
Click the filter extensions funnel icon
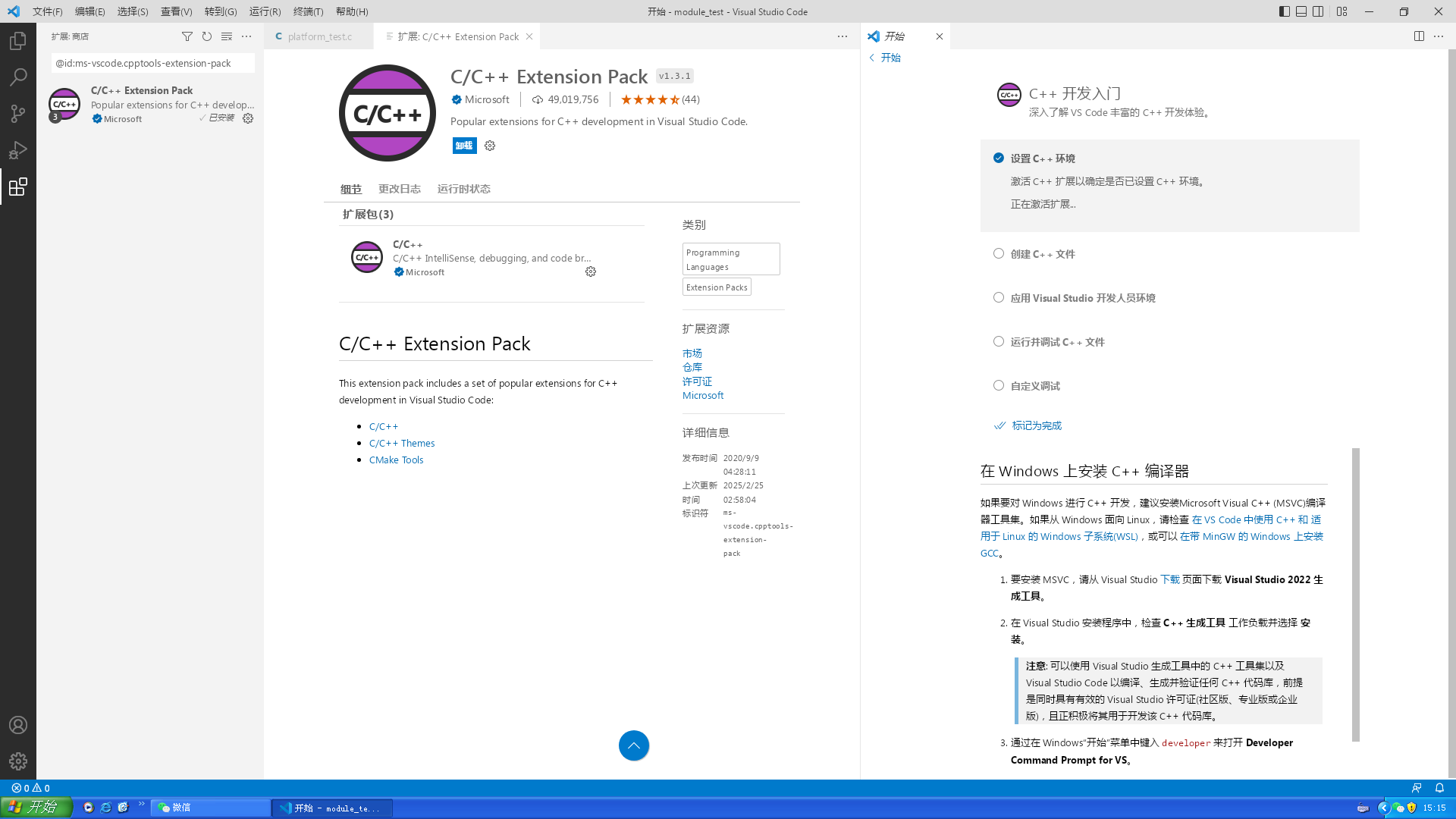pyautogui.click(x=187, y=36)
